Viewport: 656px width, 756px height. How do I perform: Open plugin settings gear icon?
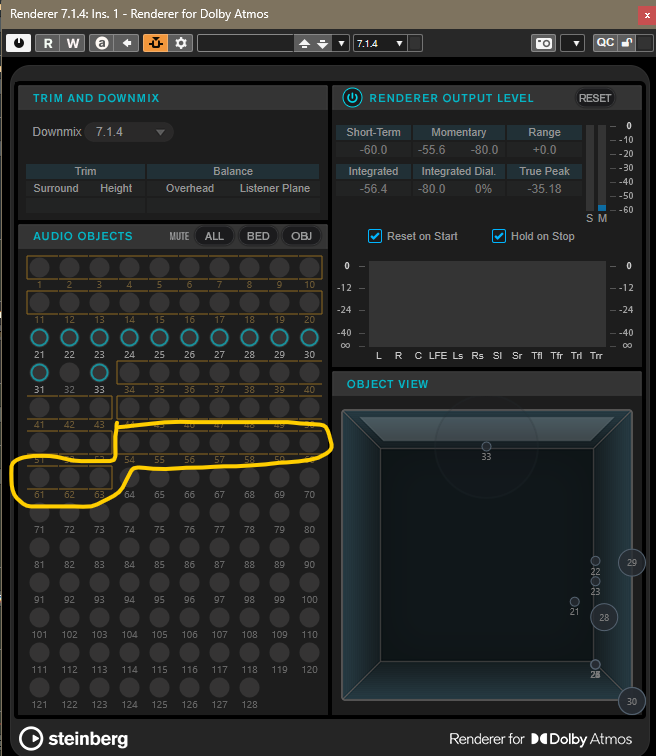tap(181, 43)
